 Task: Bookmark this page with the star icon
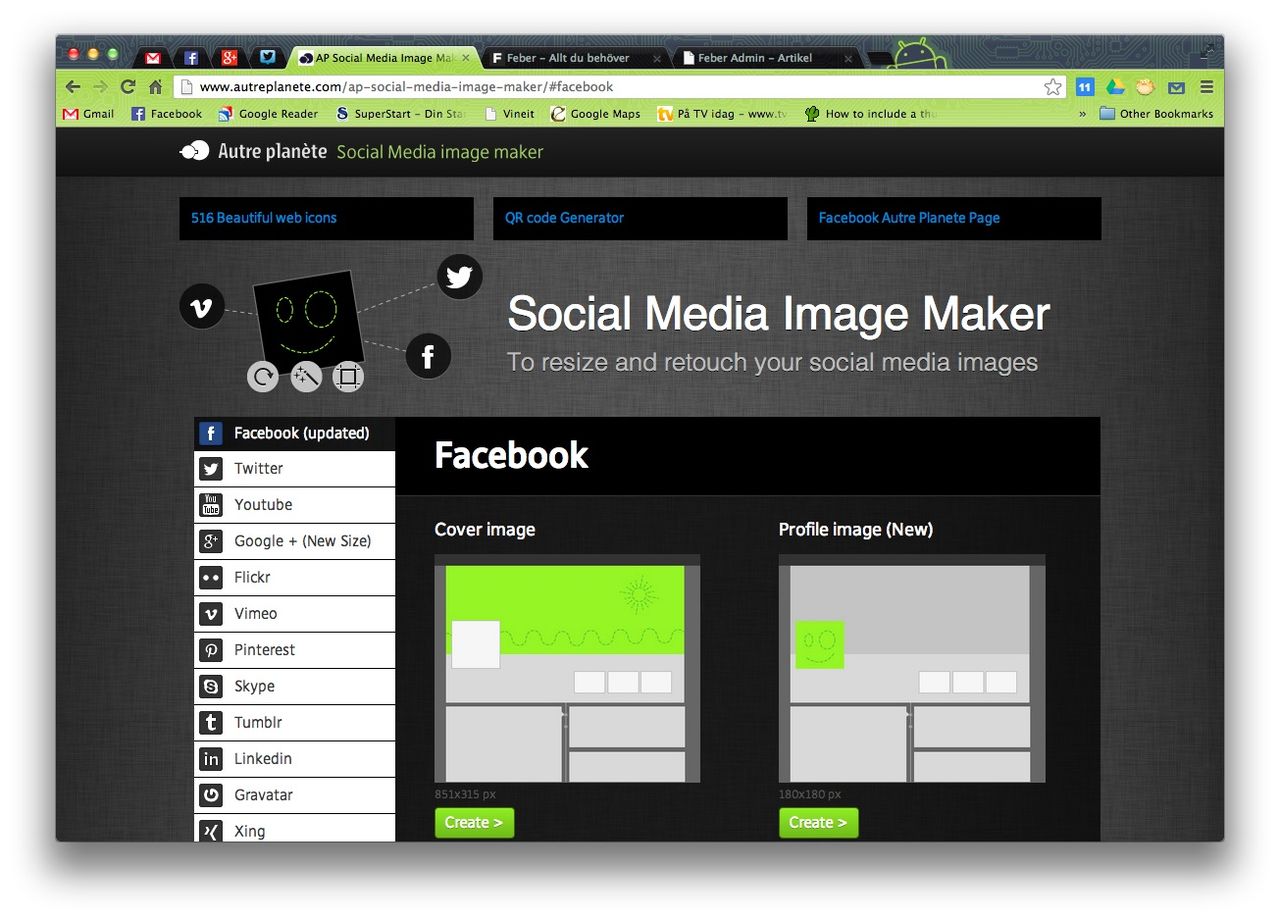pyautogui.click(x=1052, y=87)
